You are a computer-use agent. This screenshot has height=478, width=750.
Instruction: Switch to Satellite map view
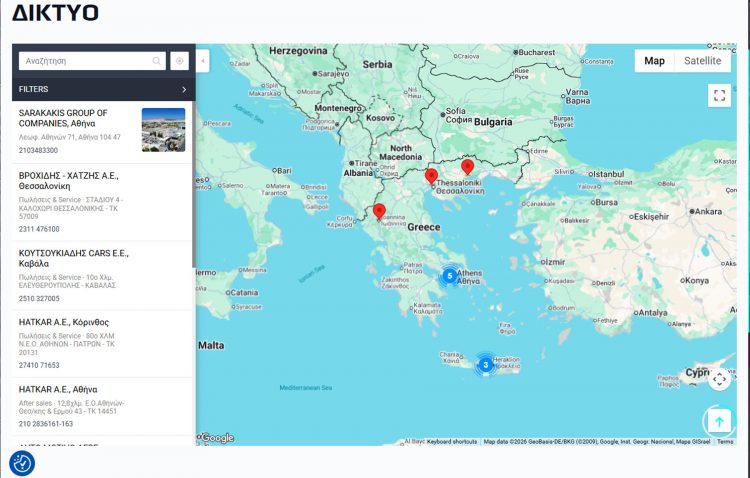(x=702, y=61)
